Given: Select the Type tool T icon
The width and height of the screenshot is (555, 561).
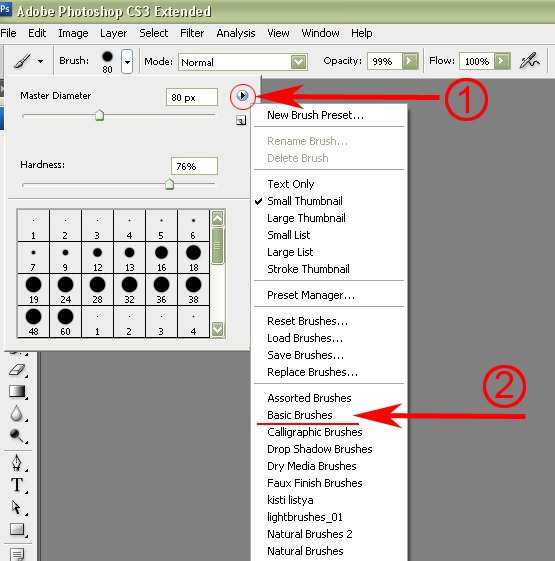Looking at the screenshot, I should pos(16,485).
